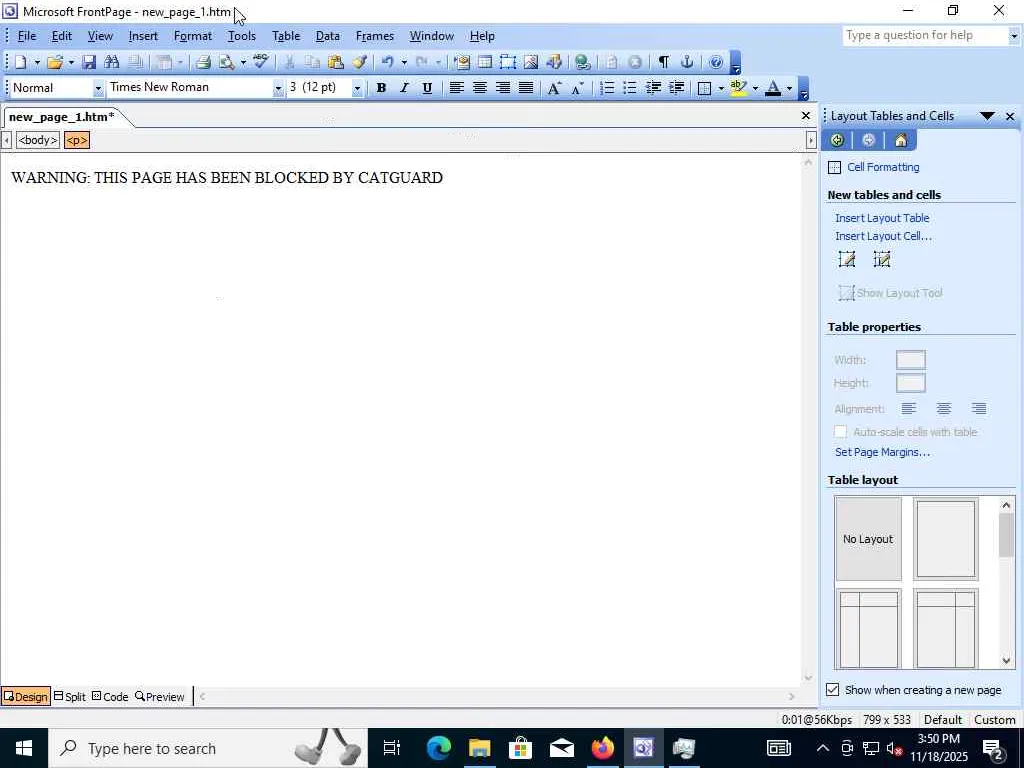Decrease indent using the outdent icon
This screenshot has width=1024, height=768.
653,88
